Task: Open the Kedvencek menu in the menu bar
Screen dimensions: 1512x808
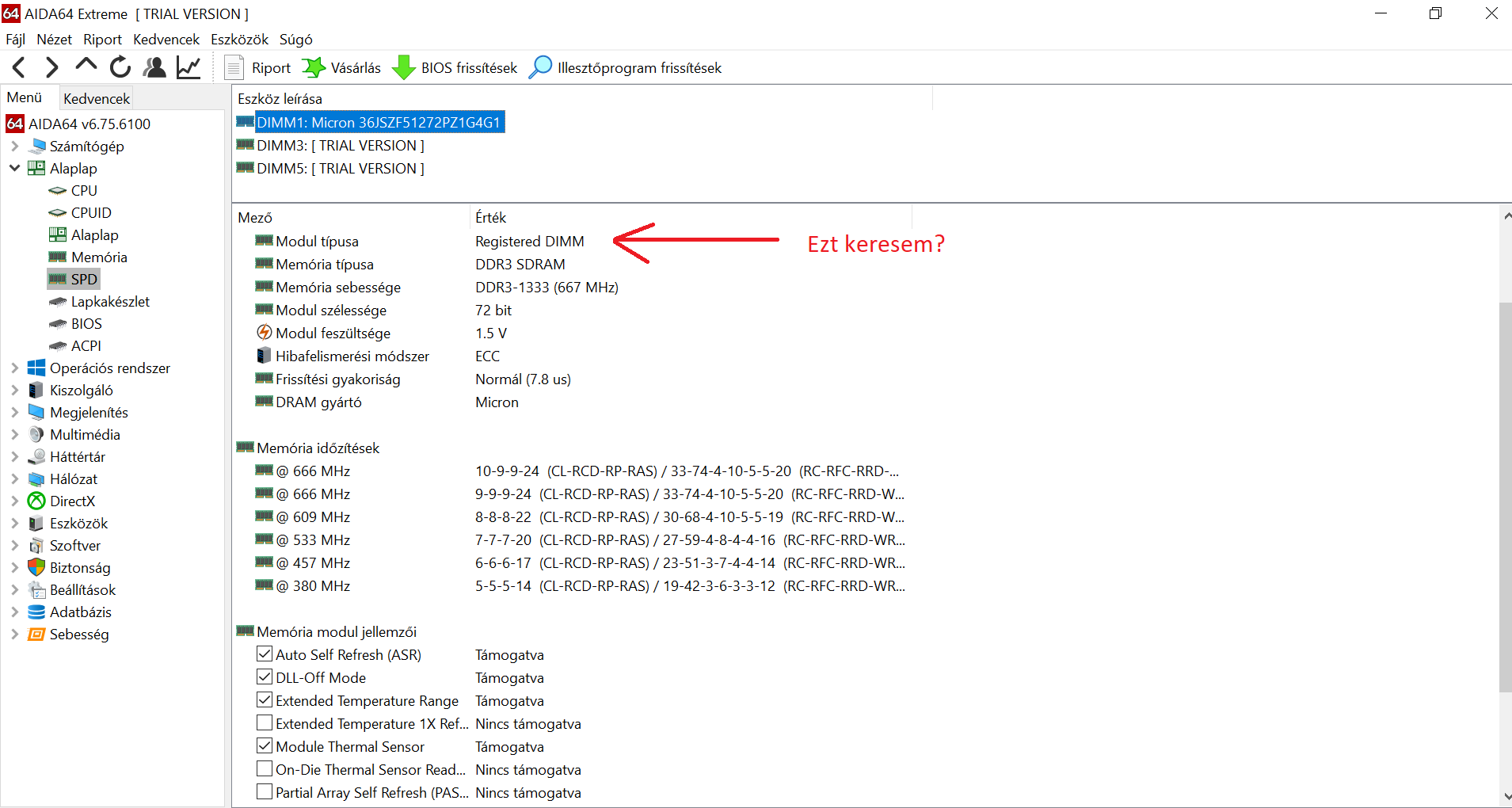Action: [166, 39]
